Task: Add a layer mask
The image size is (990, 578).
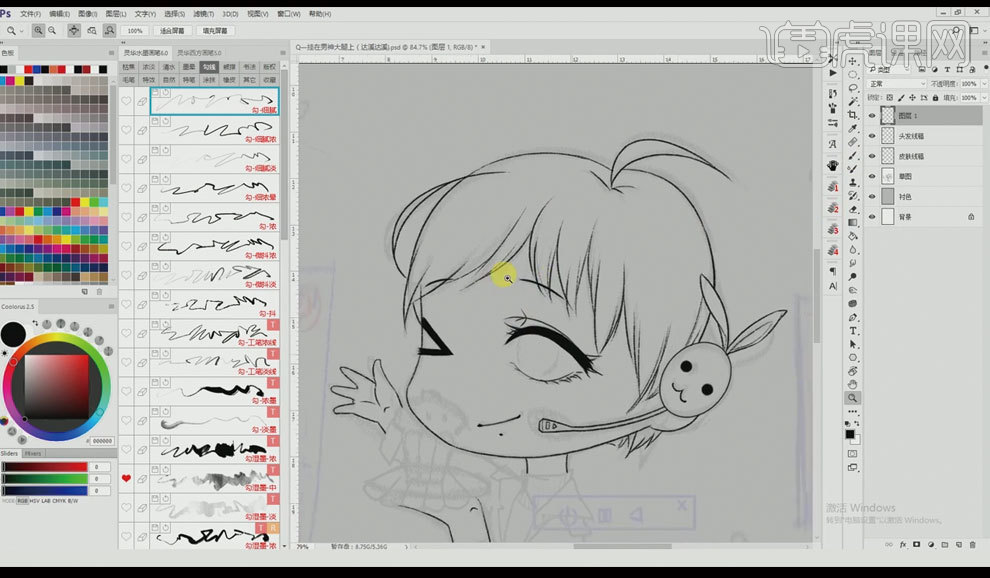Action: tap(916, 545)
